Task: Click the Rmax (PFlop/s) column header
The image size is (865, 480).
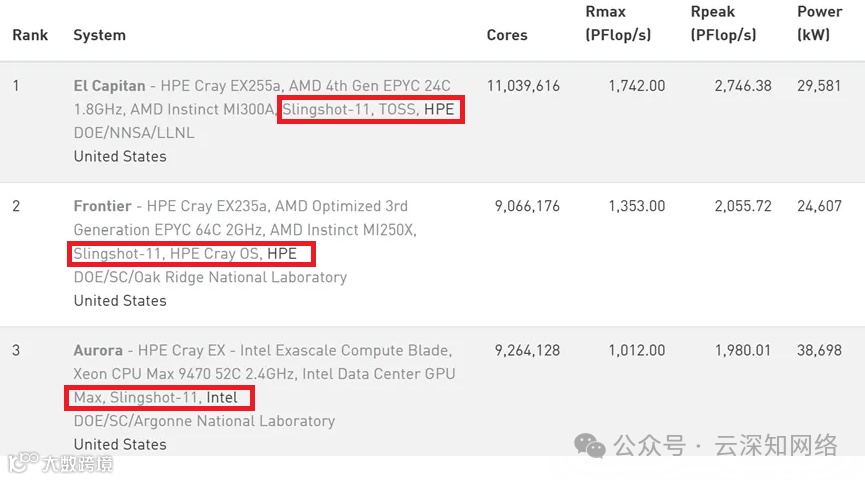Action: [x=618, y=23]
